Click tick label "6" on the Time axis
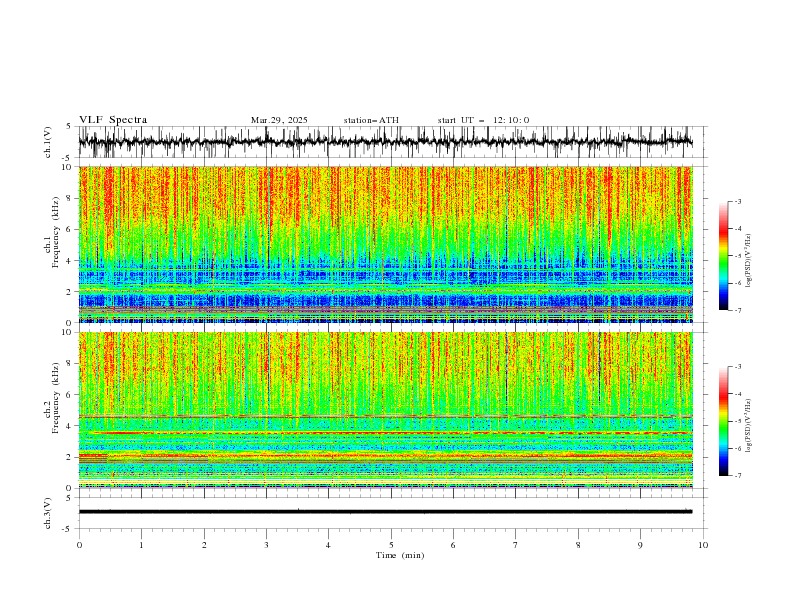This screenshot has width=792, height=612. (453, 545)
